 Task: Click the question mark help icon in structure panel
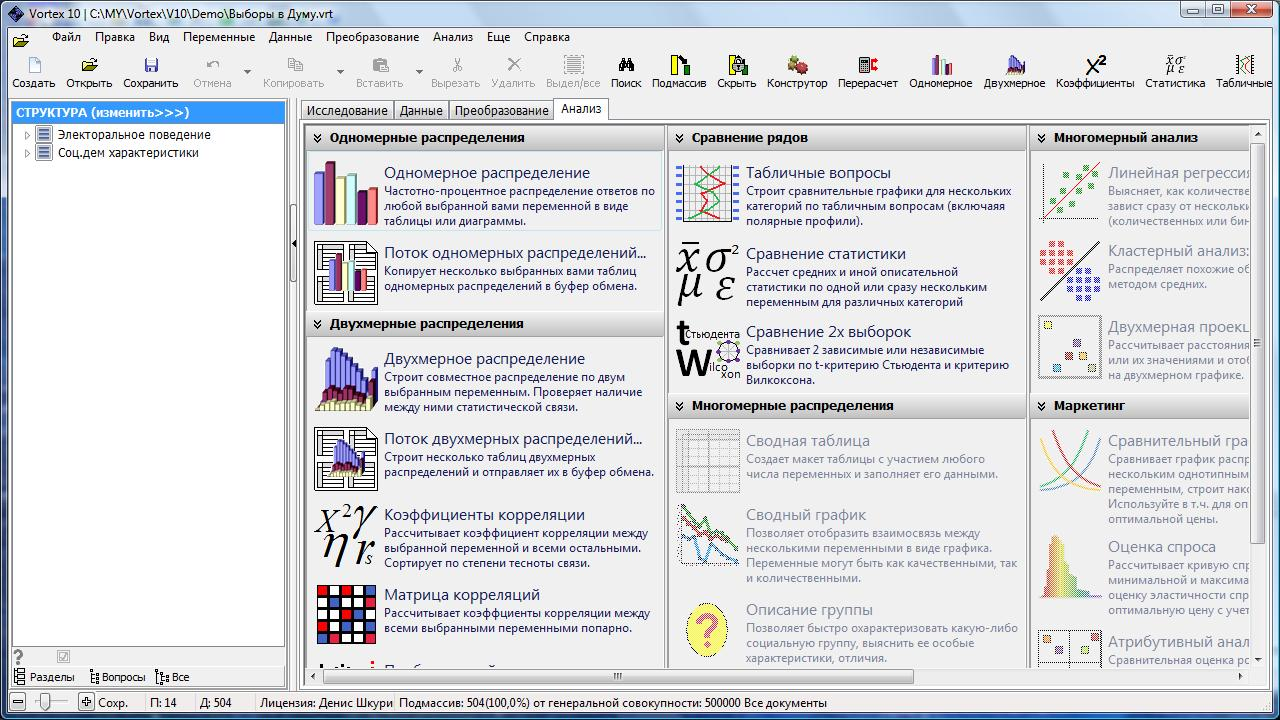[18, 657]
